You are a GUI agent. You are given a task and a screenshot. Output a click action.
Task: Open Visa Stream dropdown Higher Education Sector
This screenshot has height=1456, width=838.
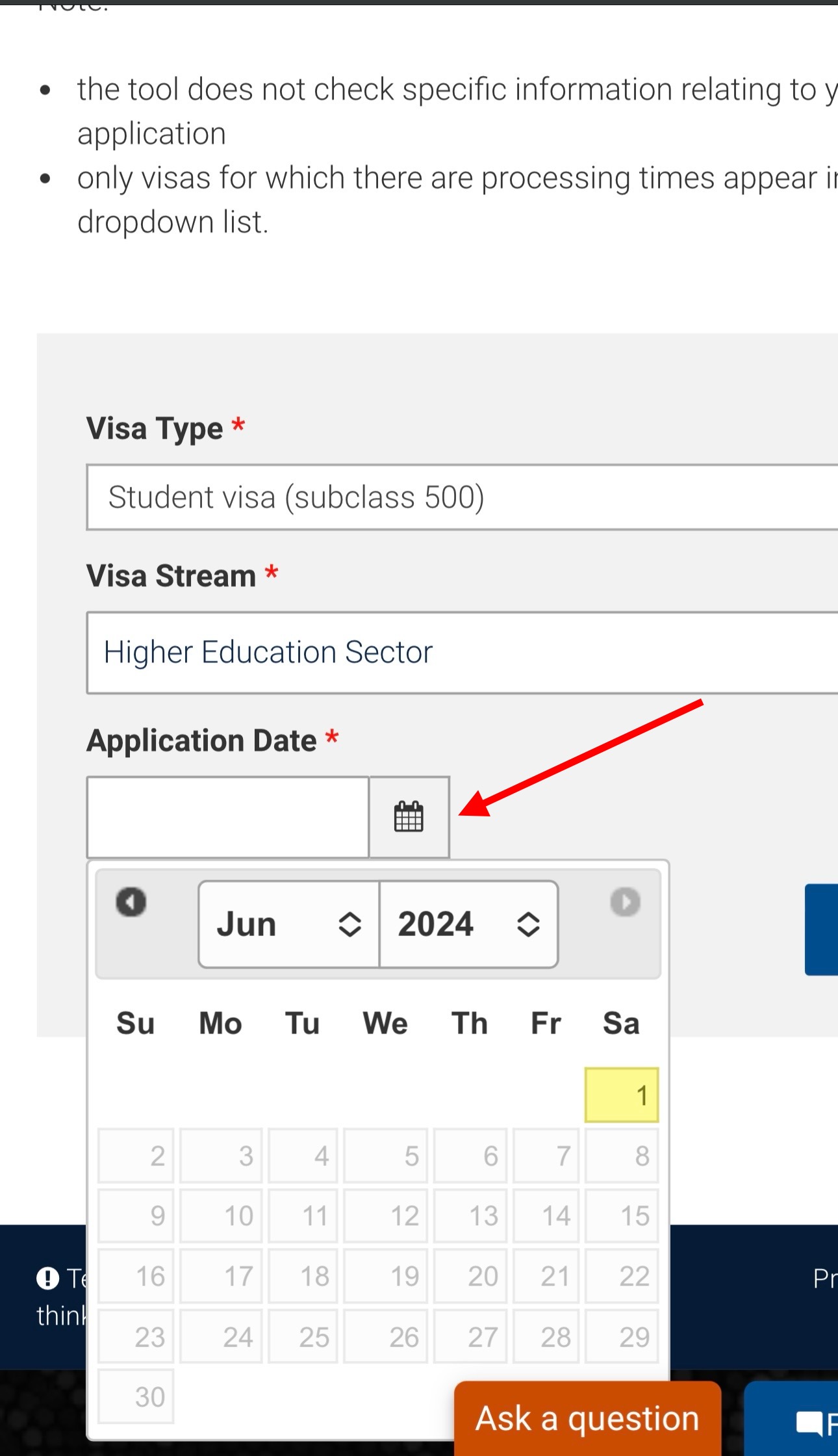pyautogui.click(x=463, y=653)
